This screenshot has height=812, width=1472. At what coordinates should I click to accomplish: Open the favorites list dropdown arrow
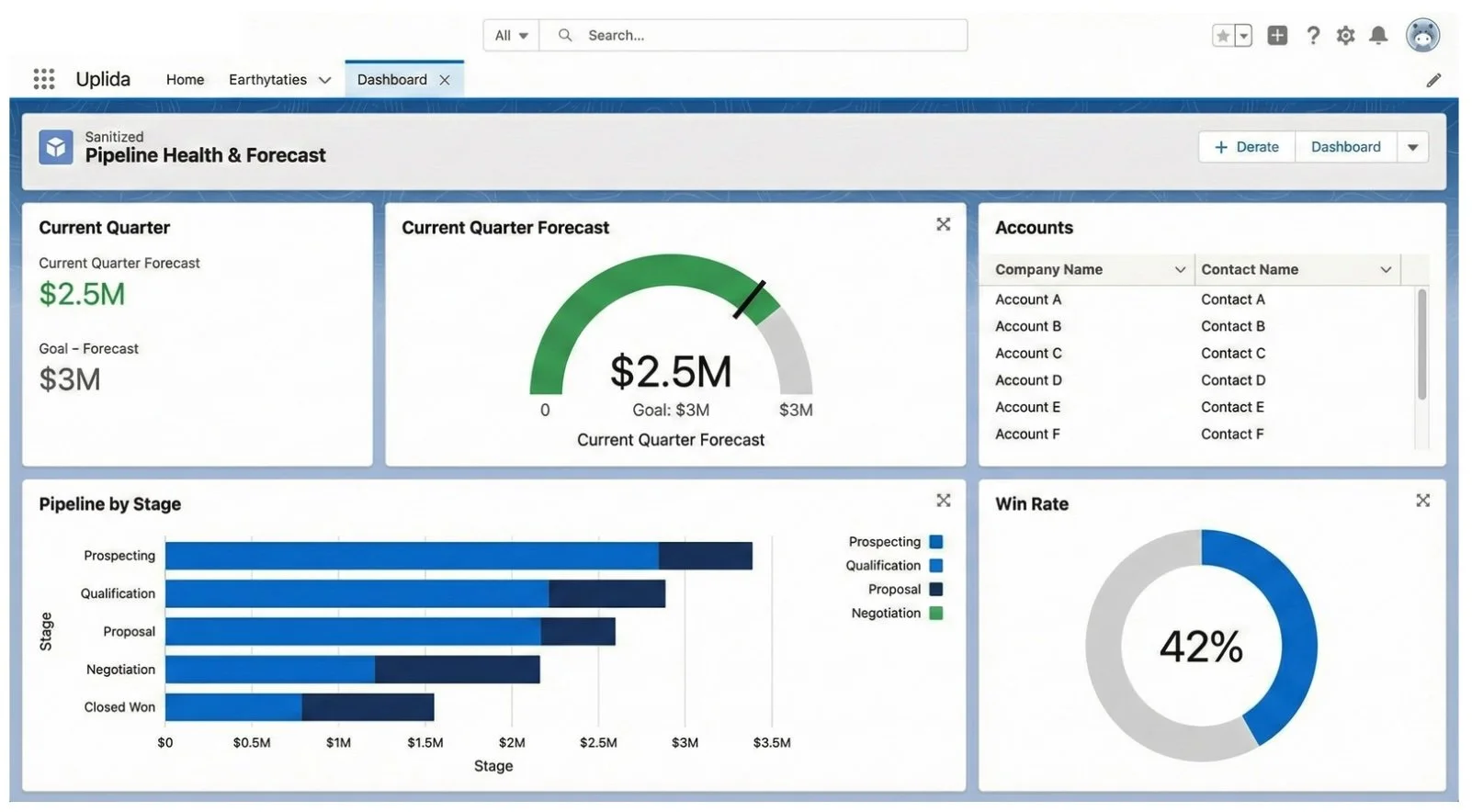(x=1243, y=36)
